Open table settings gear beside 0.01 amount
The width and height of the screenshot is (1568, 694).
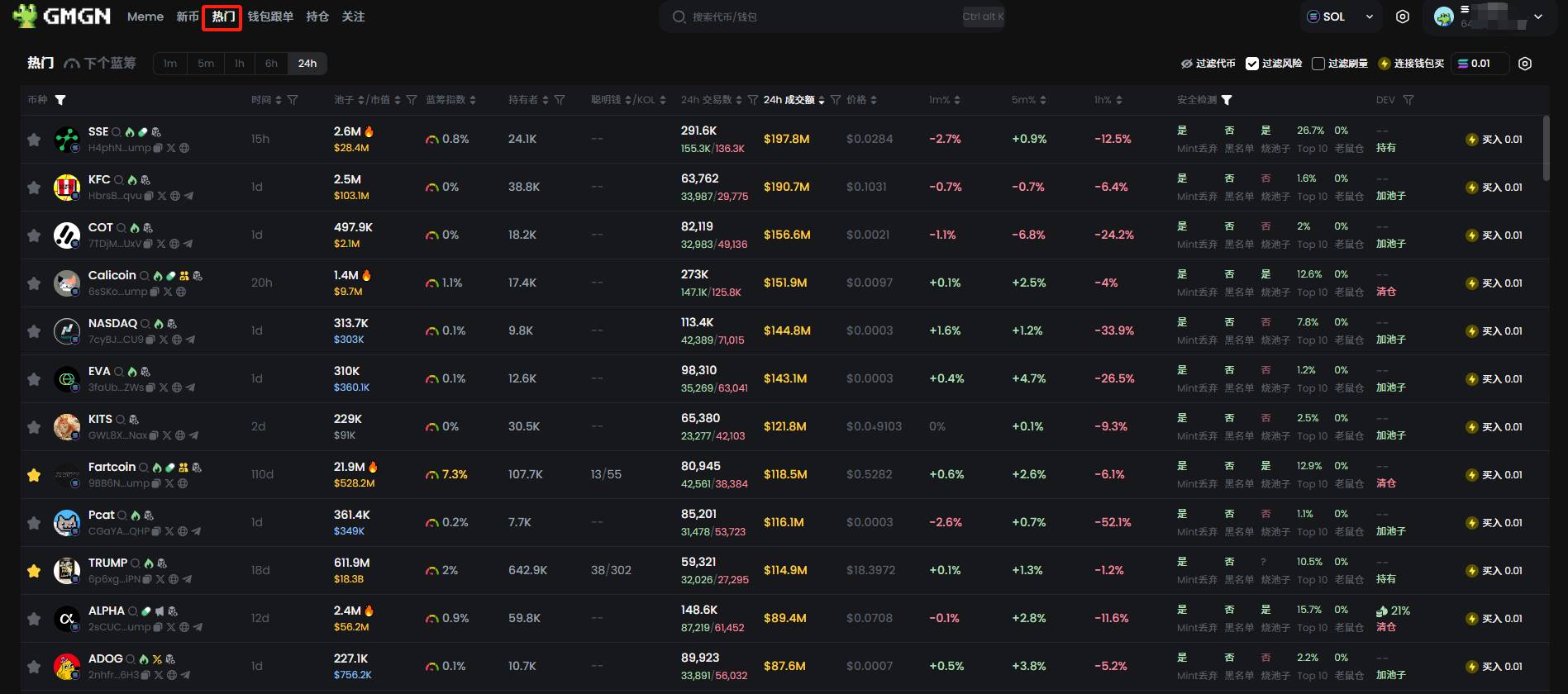click(x=1525, y=64)
